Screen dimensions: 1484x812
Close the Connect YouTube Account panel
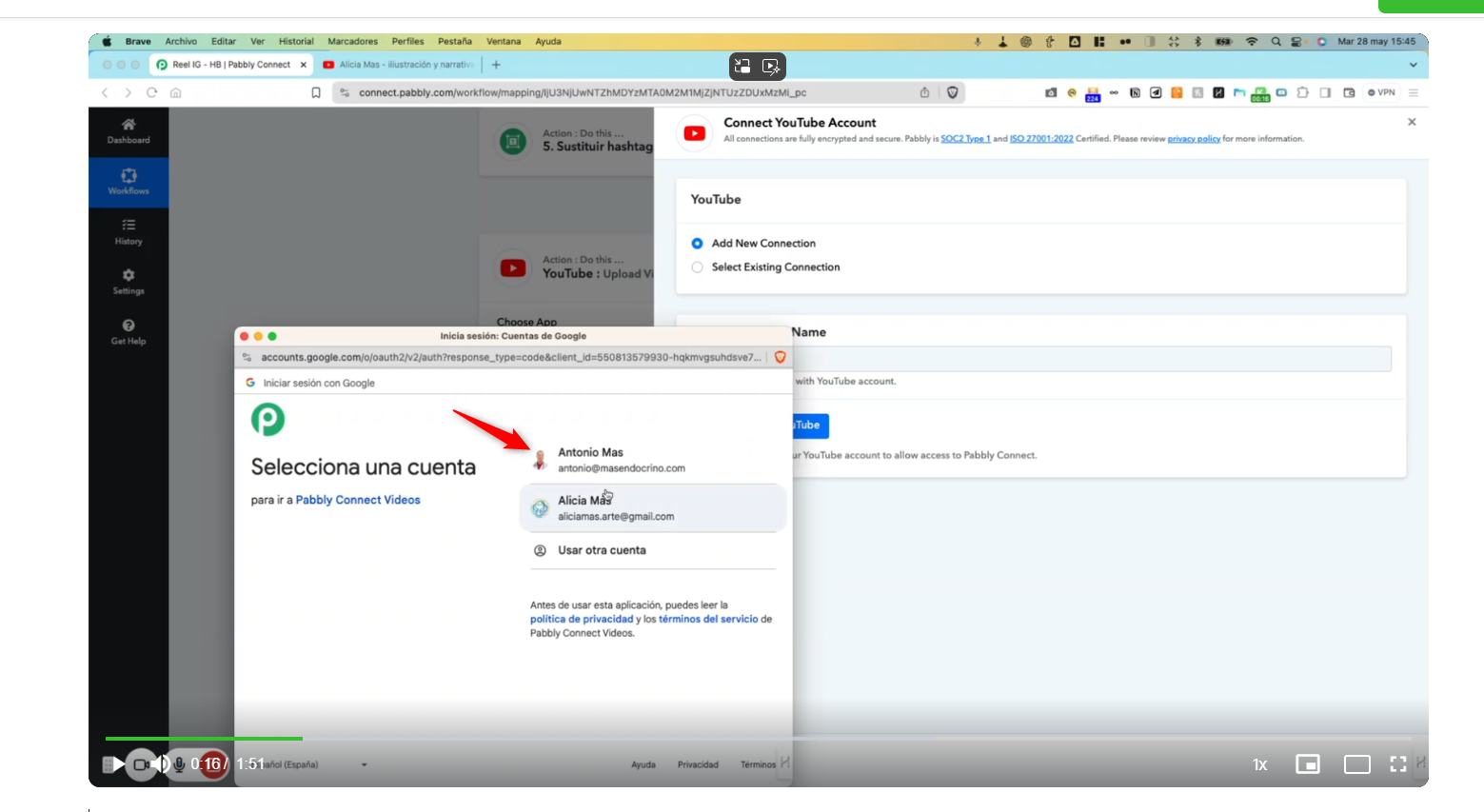[1412, 122]
